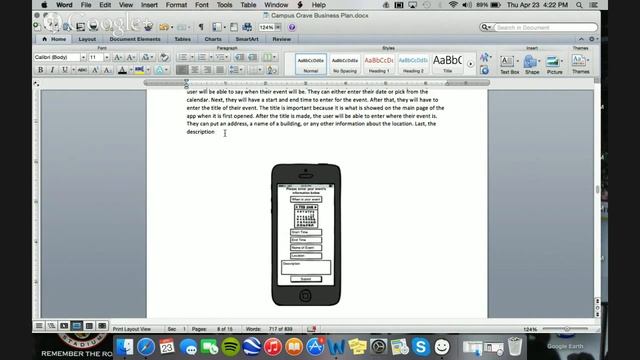Click the Text Box insert icon

click(507, 62)
